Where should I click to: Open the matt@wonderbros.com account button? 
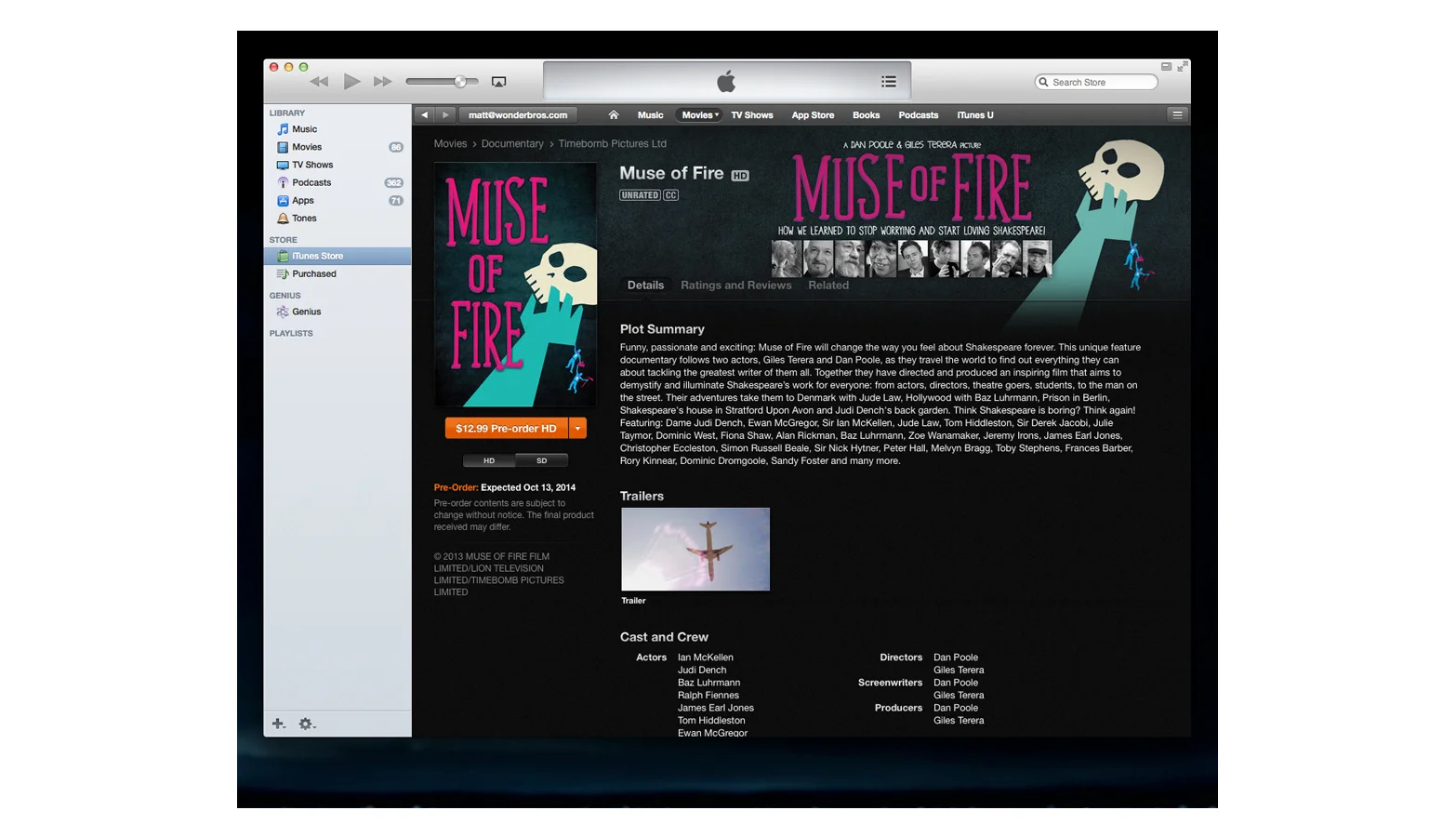518,115
